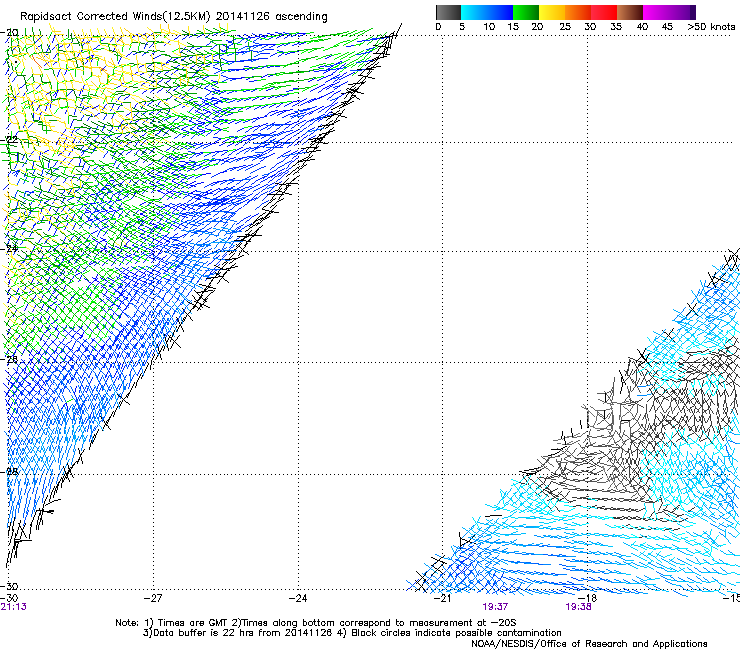Click the cyan 5-10 knots color segment
The image size is (740, 650).
474,12
